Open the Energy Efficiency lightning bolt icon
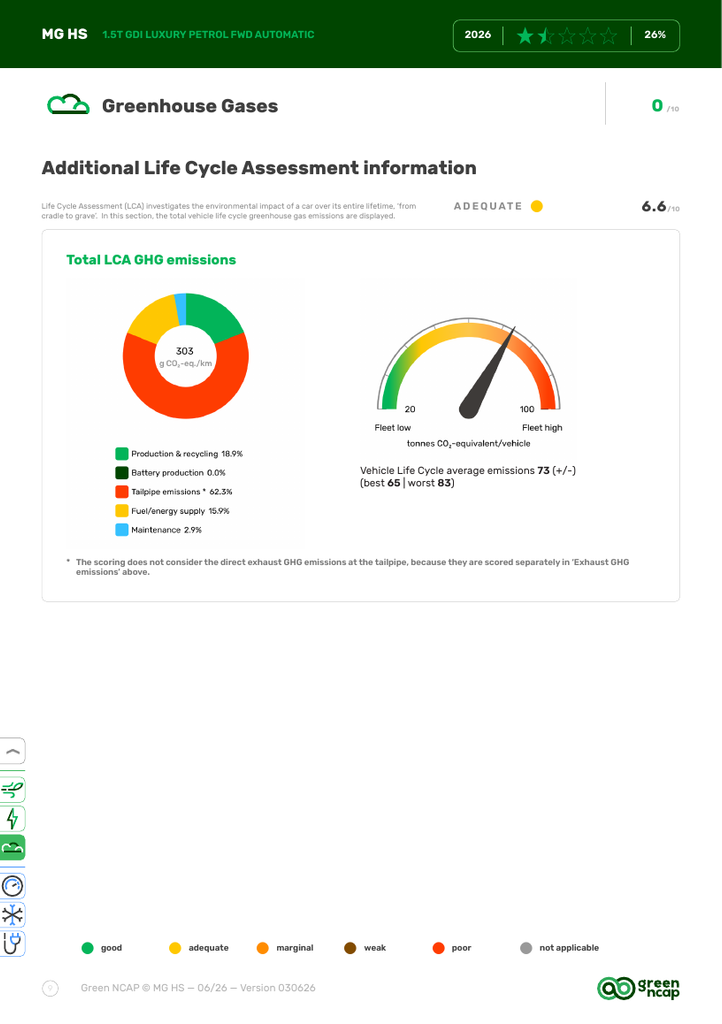The height and width of the screenshot is (1024, 722). click(12, 819)
